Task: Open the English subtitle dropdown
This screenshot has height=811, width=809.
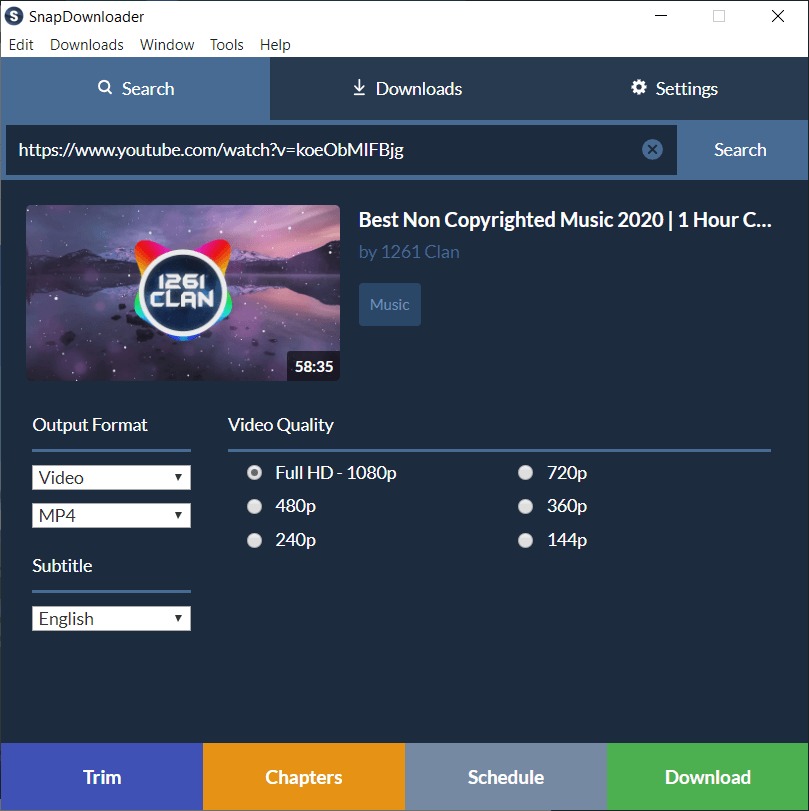Action: pos(111,619)
